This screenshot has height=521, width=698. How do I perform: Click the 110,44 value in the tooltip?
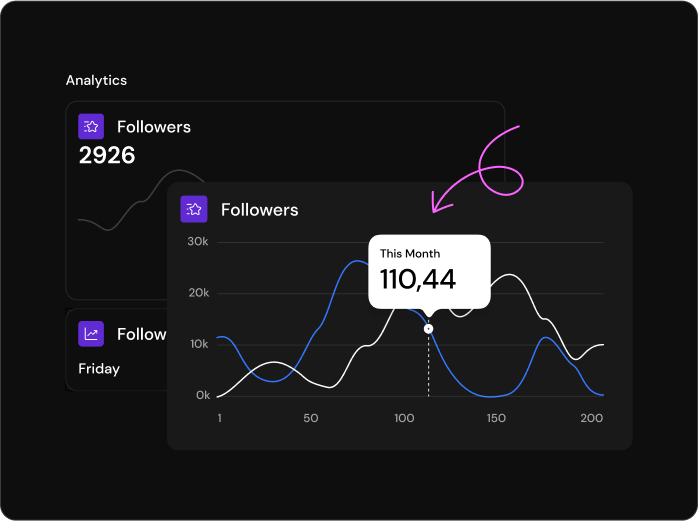418,280
